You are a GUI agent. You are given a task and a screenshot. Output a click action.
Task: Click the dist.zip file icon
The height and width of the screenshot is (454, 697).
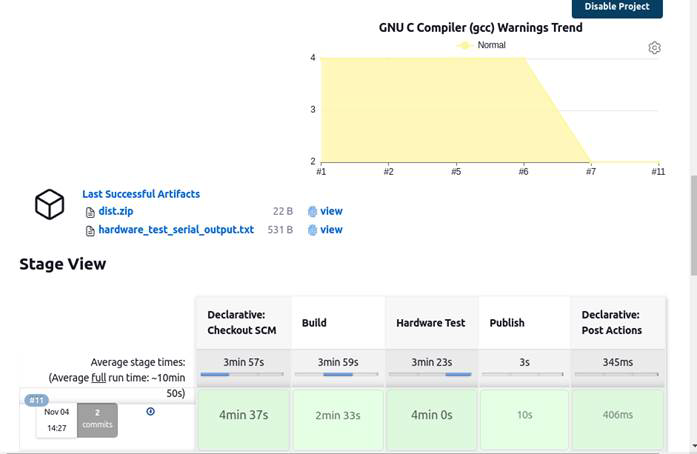(90, 212)
